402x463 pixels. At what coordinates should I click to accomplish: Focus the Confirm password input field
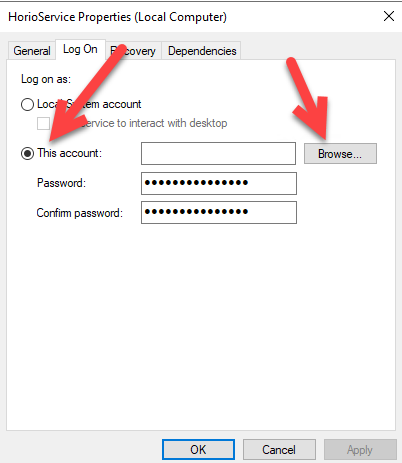point(219,212)
